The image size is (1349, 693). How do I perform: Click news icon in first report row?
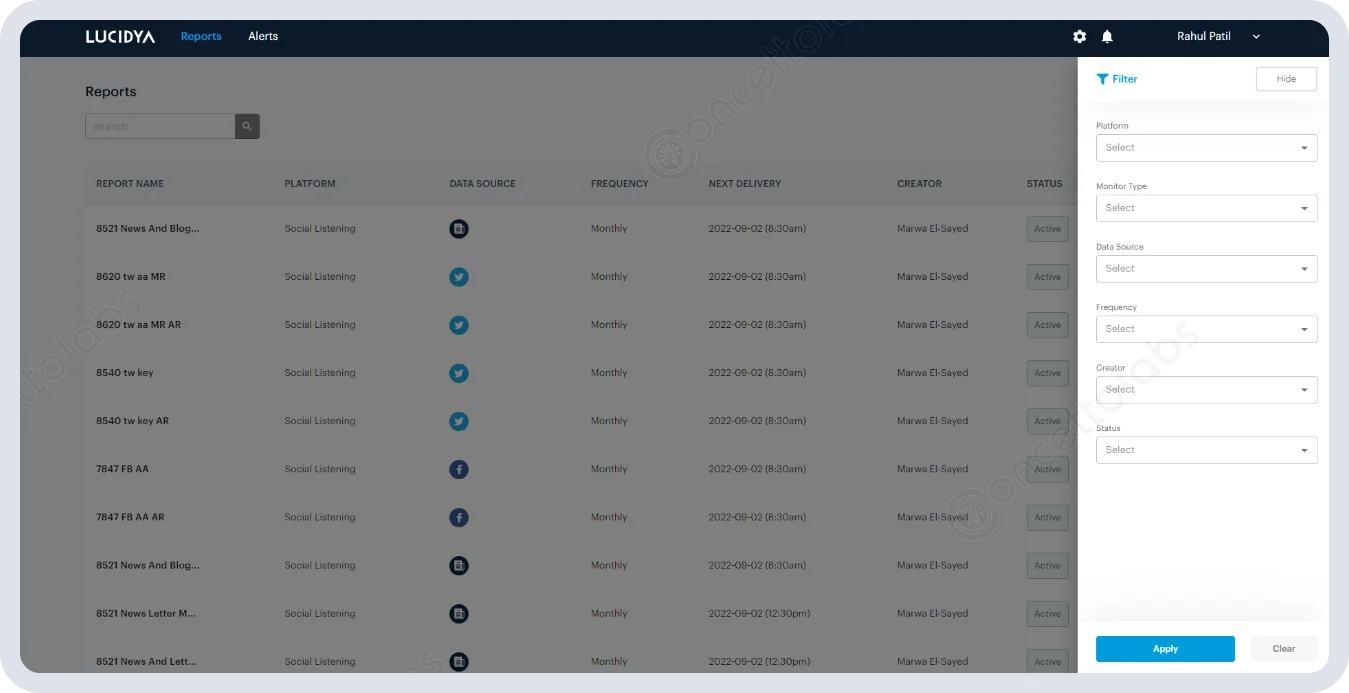[x=459, y=229]
